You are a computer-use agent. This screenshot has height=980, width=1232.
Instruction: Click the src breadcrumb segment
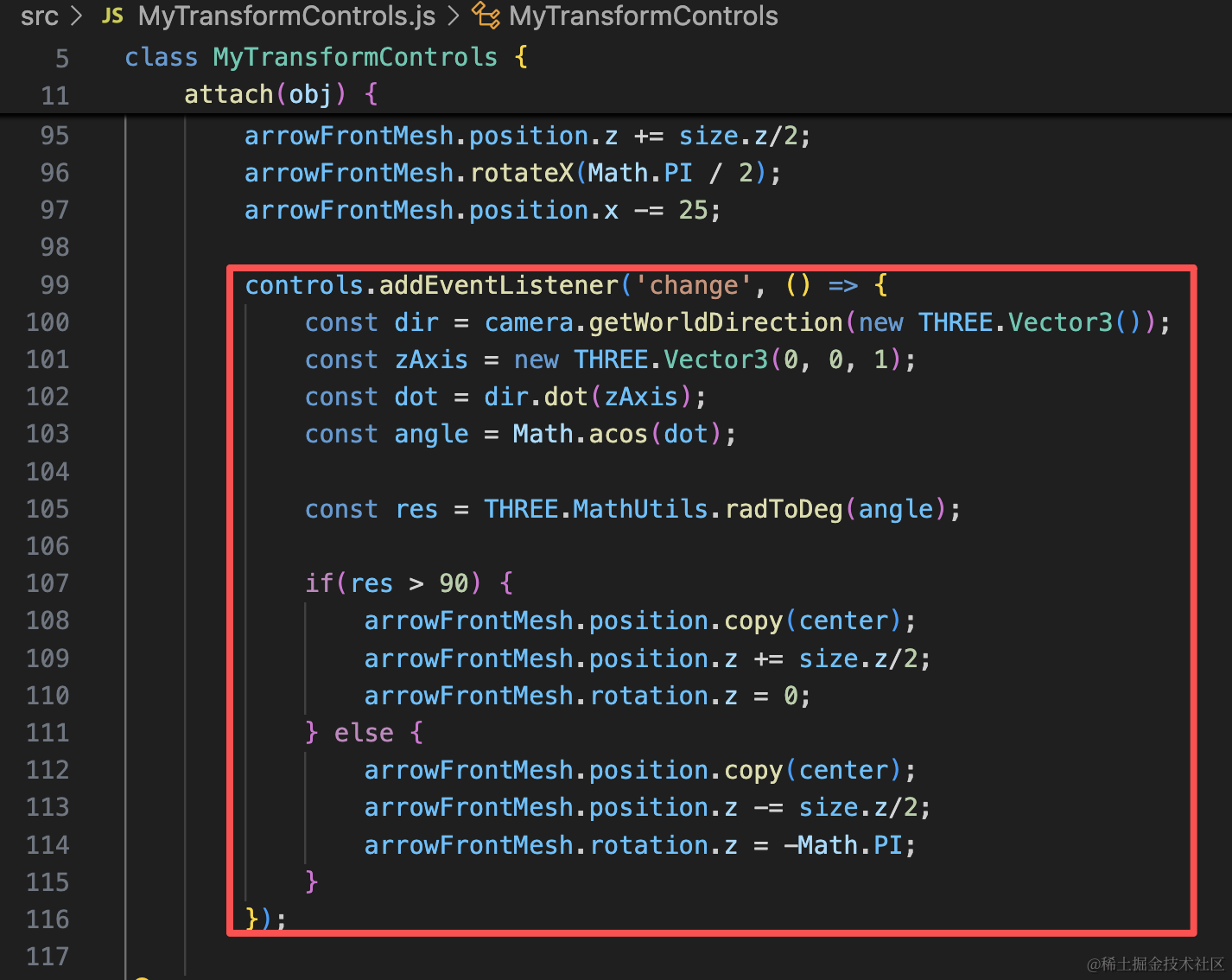39,16
